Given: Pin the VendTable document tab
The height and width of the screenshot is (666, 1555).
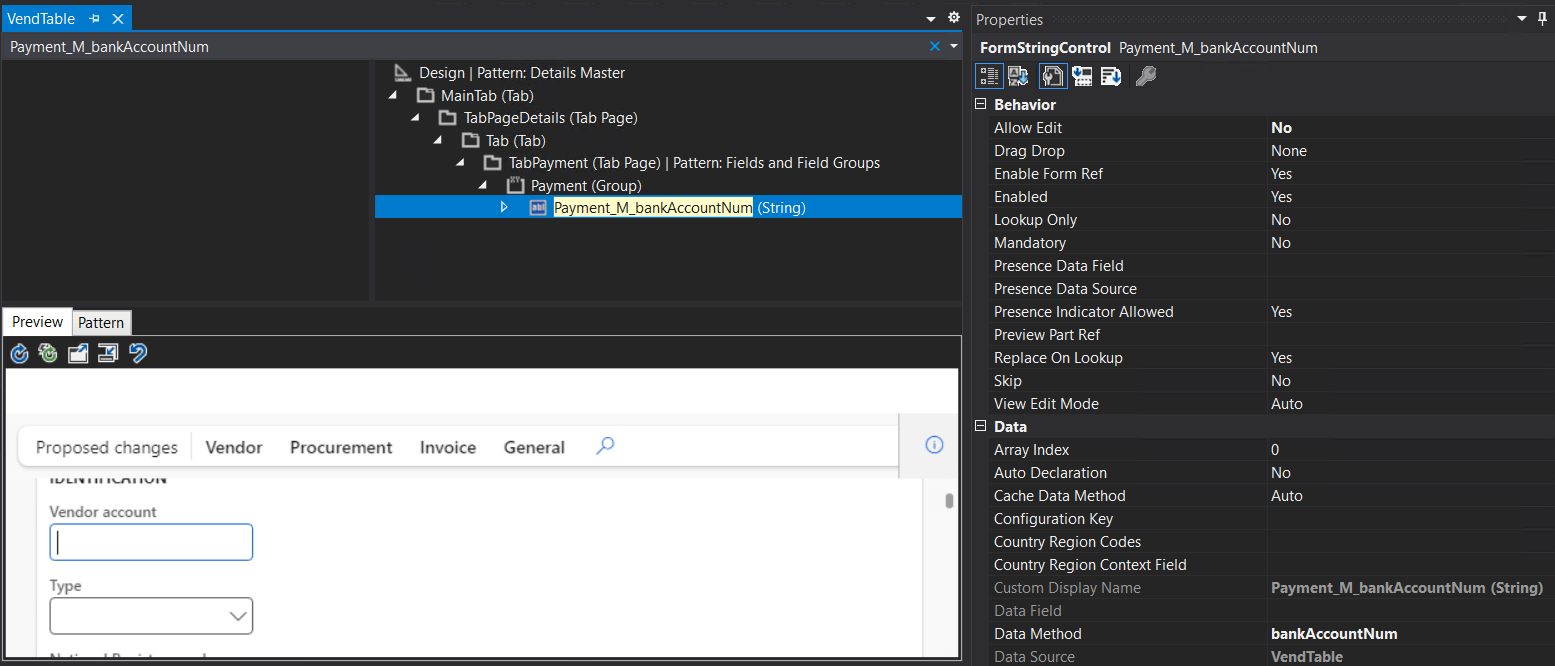Looking at the screenshot, I should 95,19.
